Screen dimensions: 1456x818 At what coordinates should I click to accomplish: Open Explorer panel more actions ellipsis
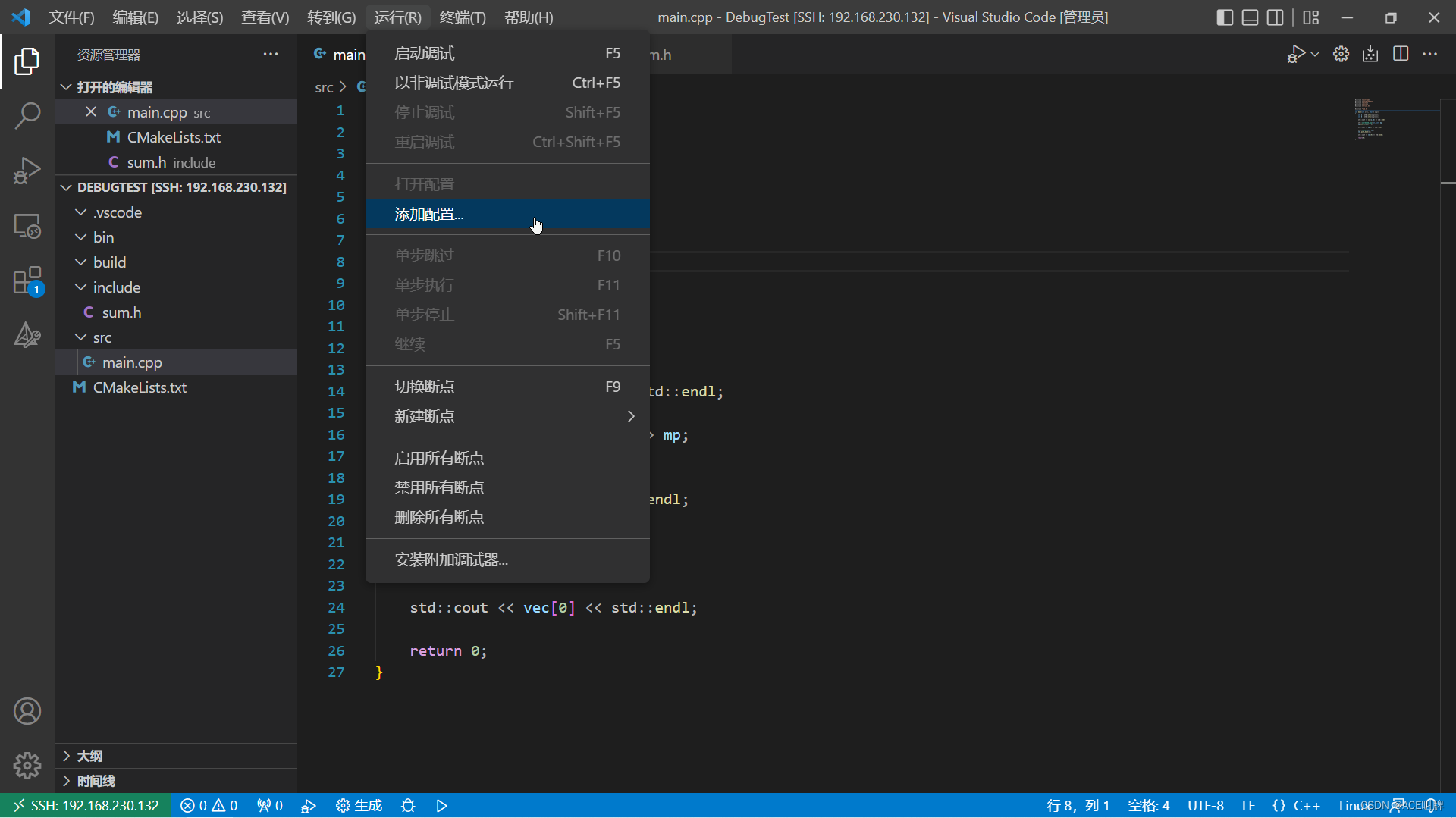(x=271, y=54)
